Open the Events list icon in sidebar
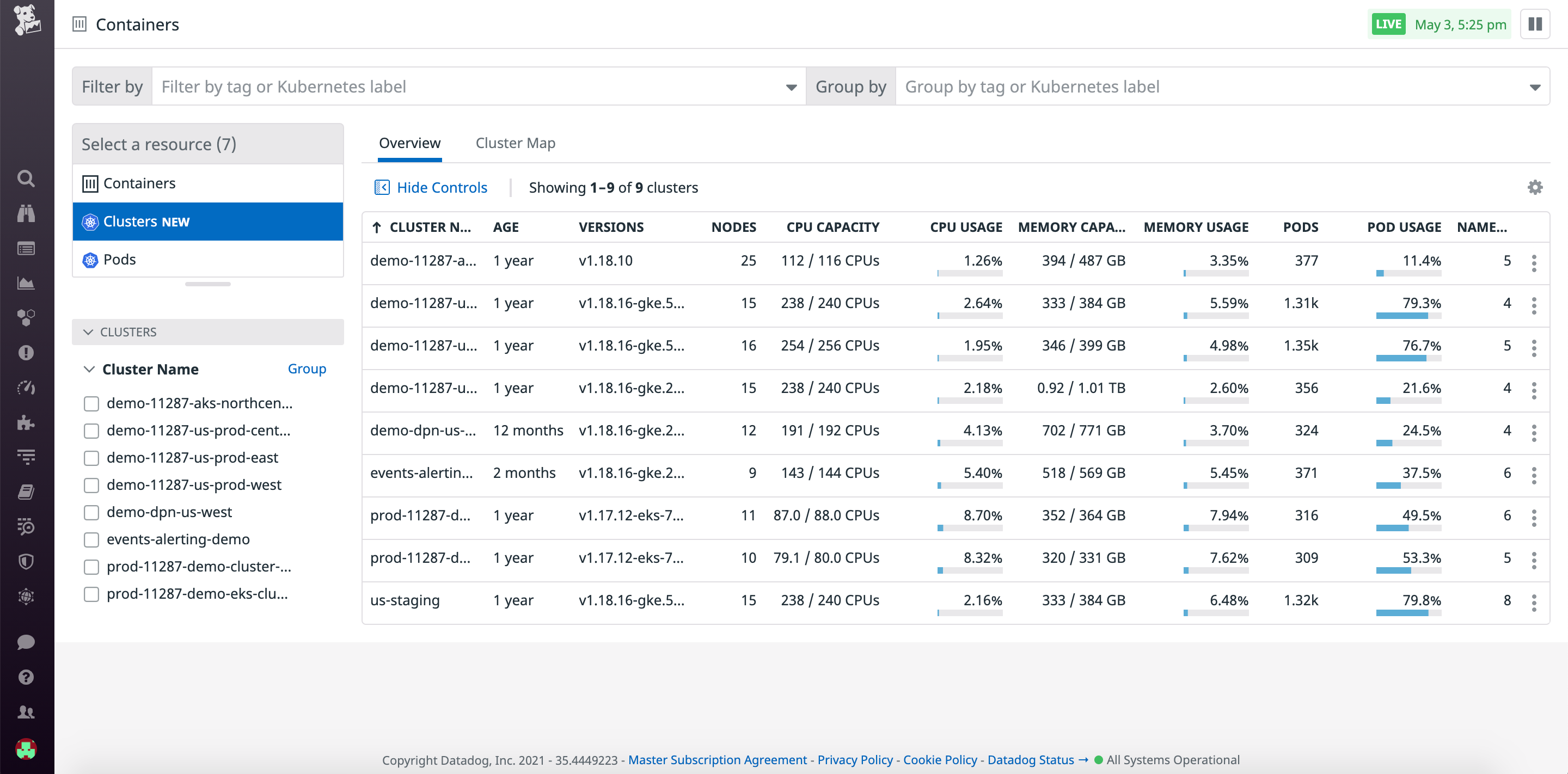The image size is (1568, 774). pos(26,248)
